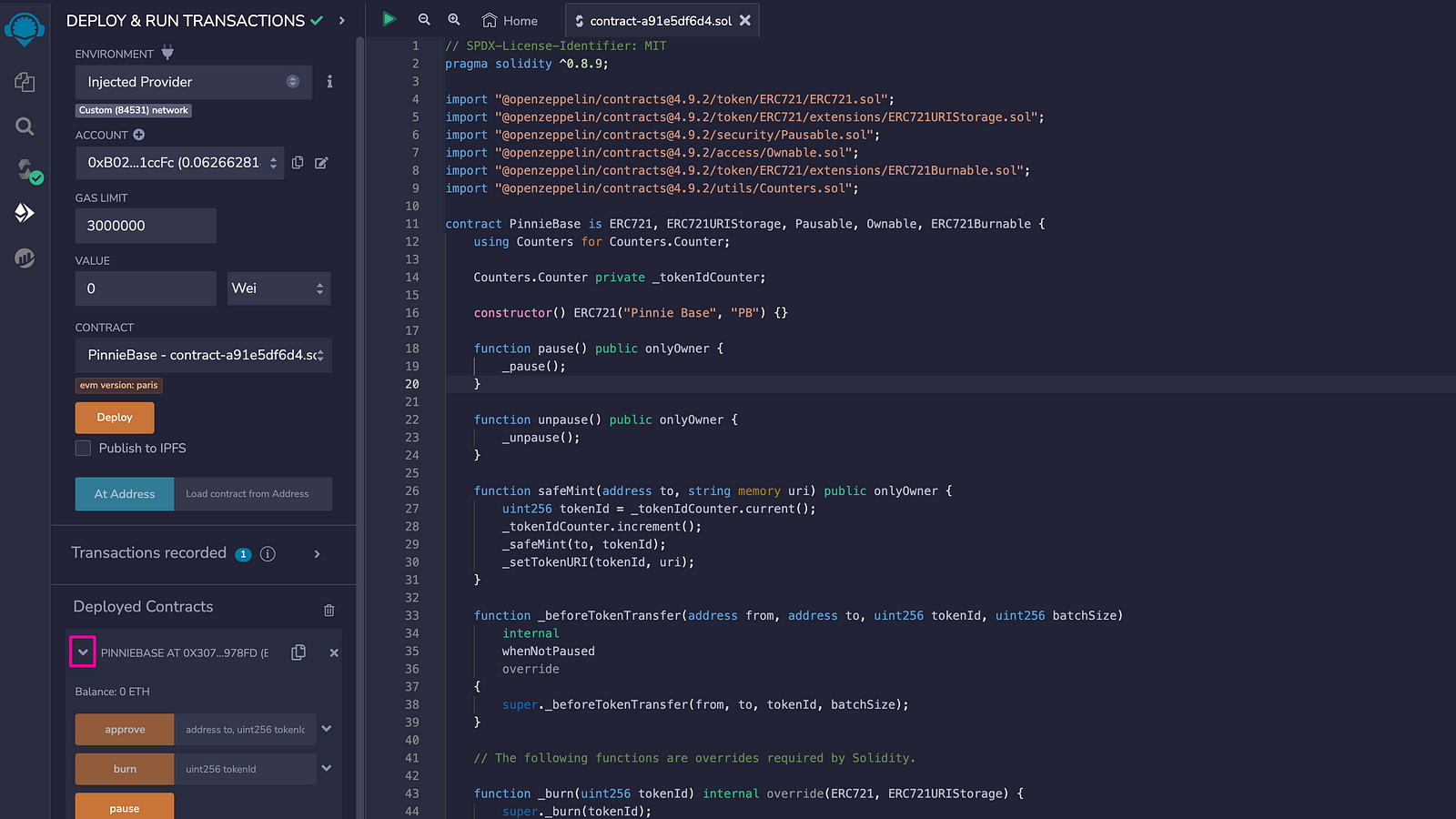This screenshot has height=819, width=1456.
Task: Click the Transactions recorded count badge
Action: 243,554
